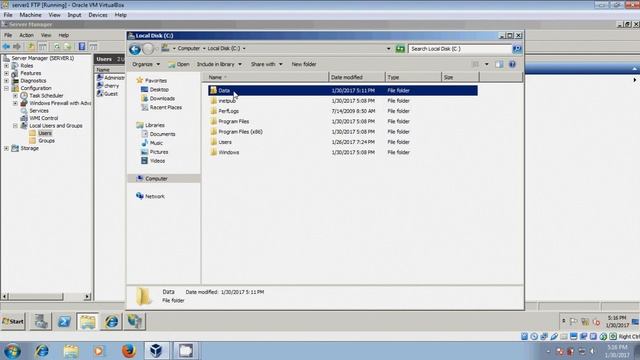Open Internet Explorer in guest taskbar

(x=111, y=322)
